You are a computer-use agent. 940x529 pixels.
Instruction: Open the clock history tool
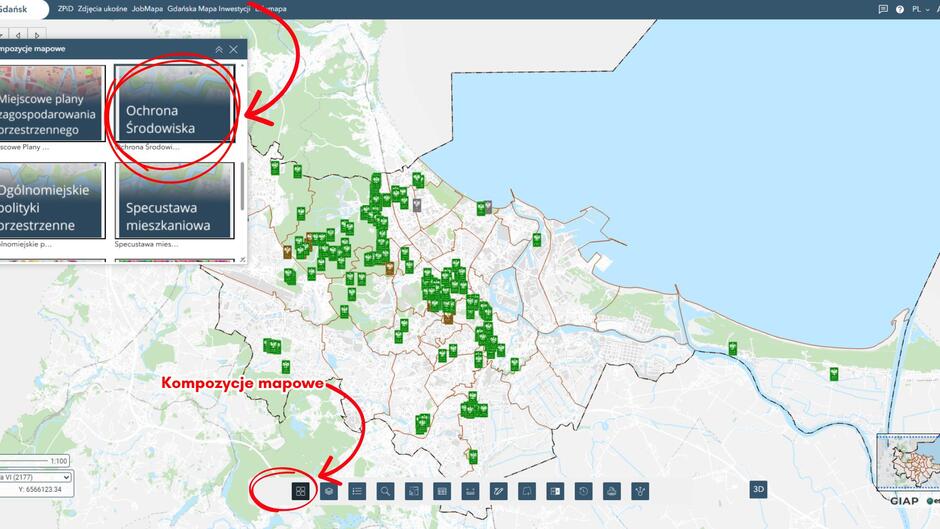[583, 491]
